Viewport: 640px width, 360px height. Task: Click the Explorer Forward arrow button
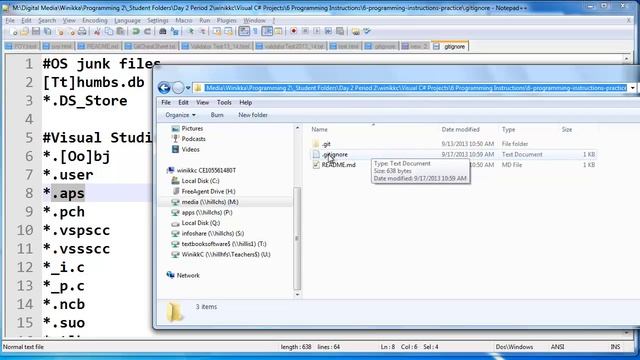(x=178, y=88)
